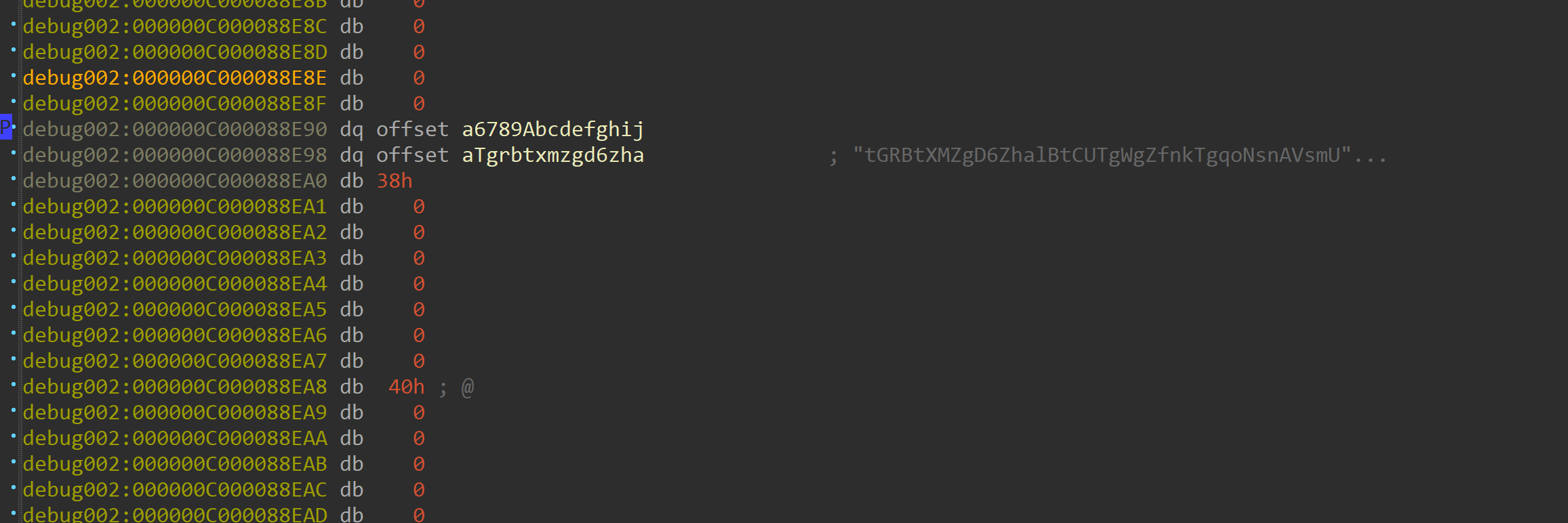Click the gutter dot beside address 000000C000088E8C

pos(14,24)
